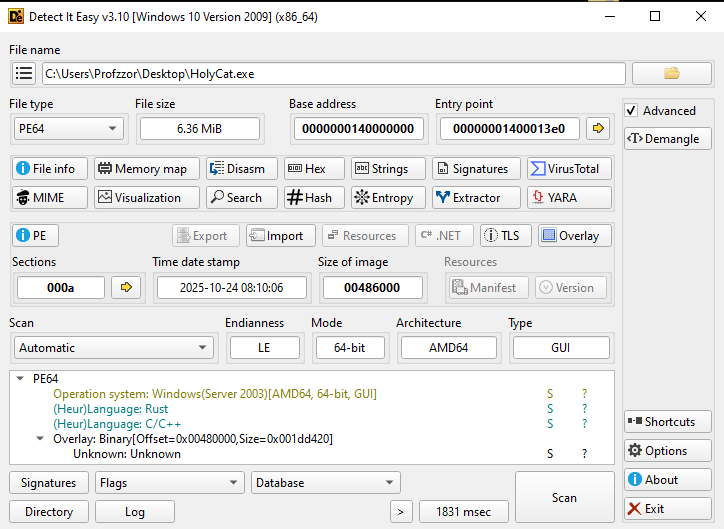Open the Demangle tool
This screenshot has height=529, width=724.
pos(668,138)
